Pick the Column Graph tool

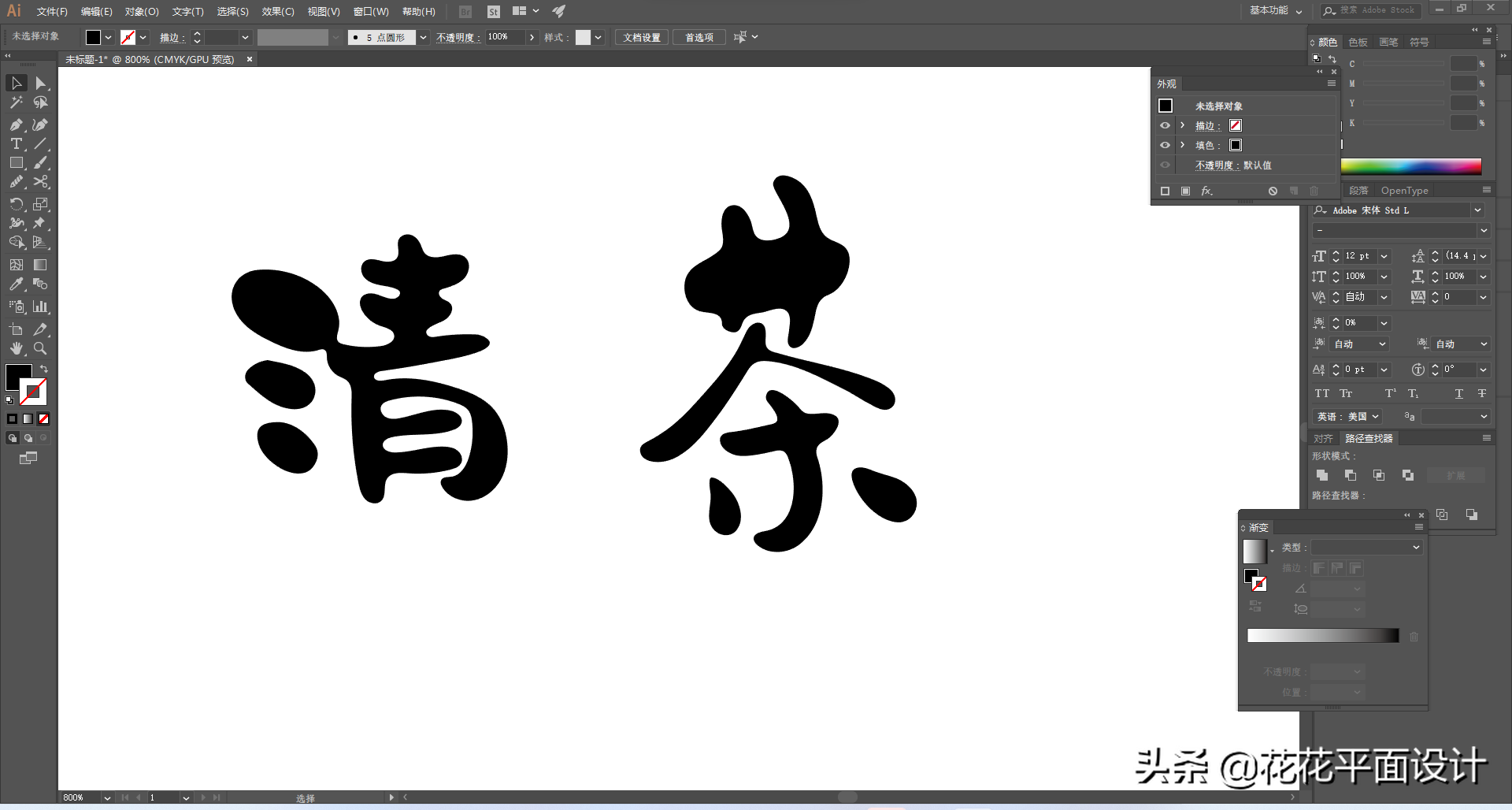(41, 307)
